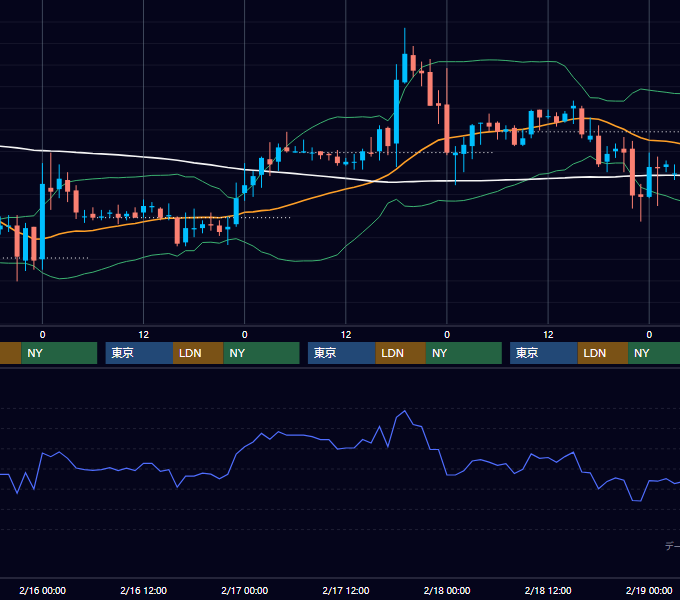
Task: Click the LDN session block for 2/18
Action: (603, 353)
